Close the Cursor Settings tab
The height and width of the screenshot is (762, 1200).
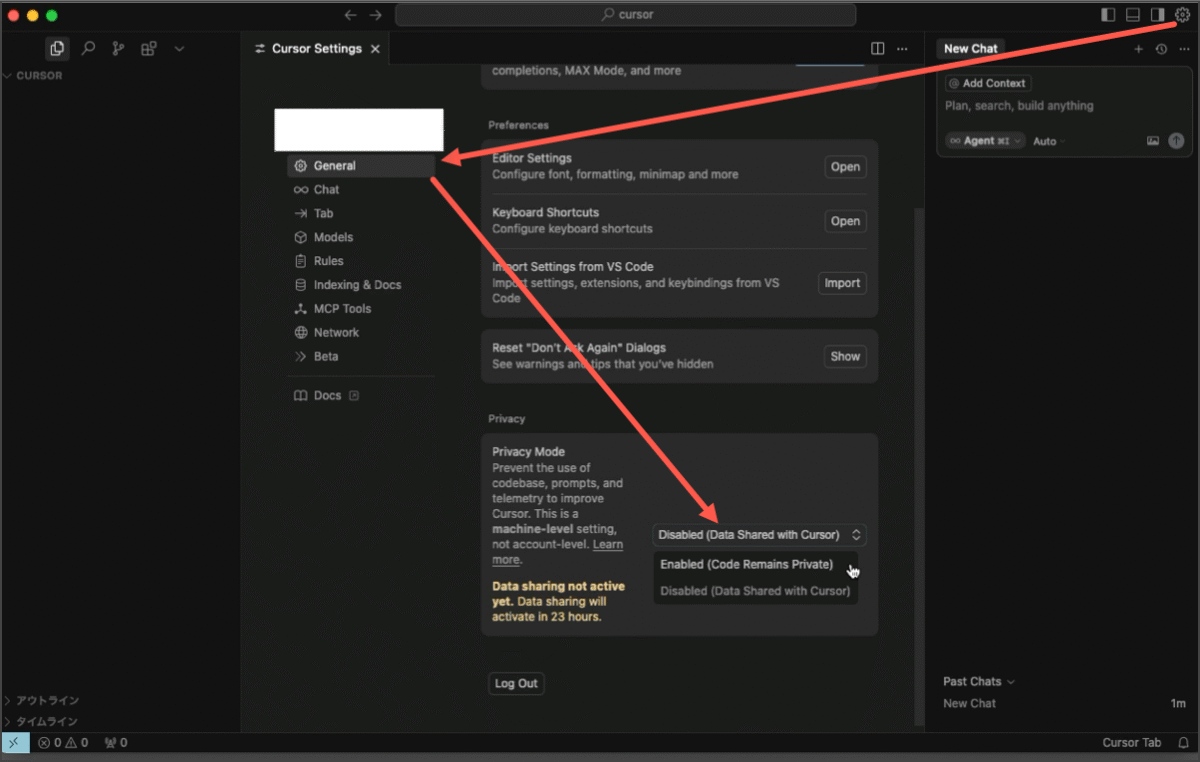[x=375, y=48]
